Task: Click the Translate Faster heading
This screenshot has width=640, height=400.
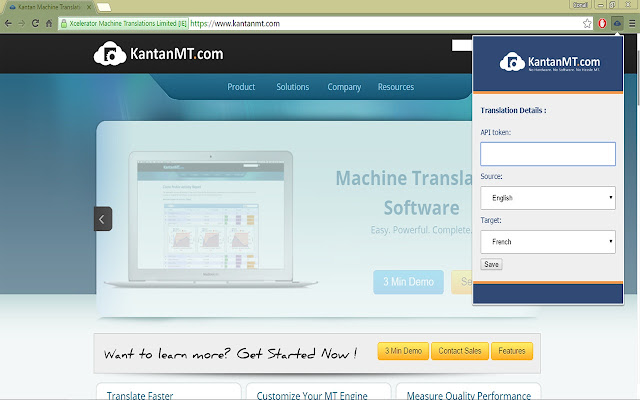Action: 140,395
